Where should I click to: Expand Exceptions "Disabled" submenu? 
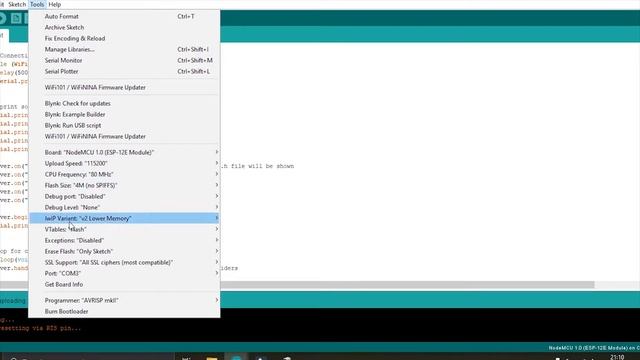pos(124,240)
